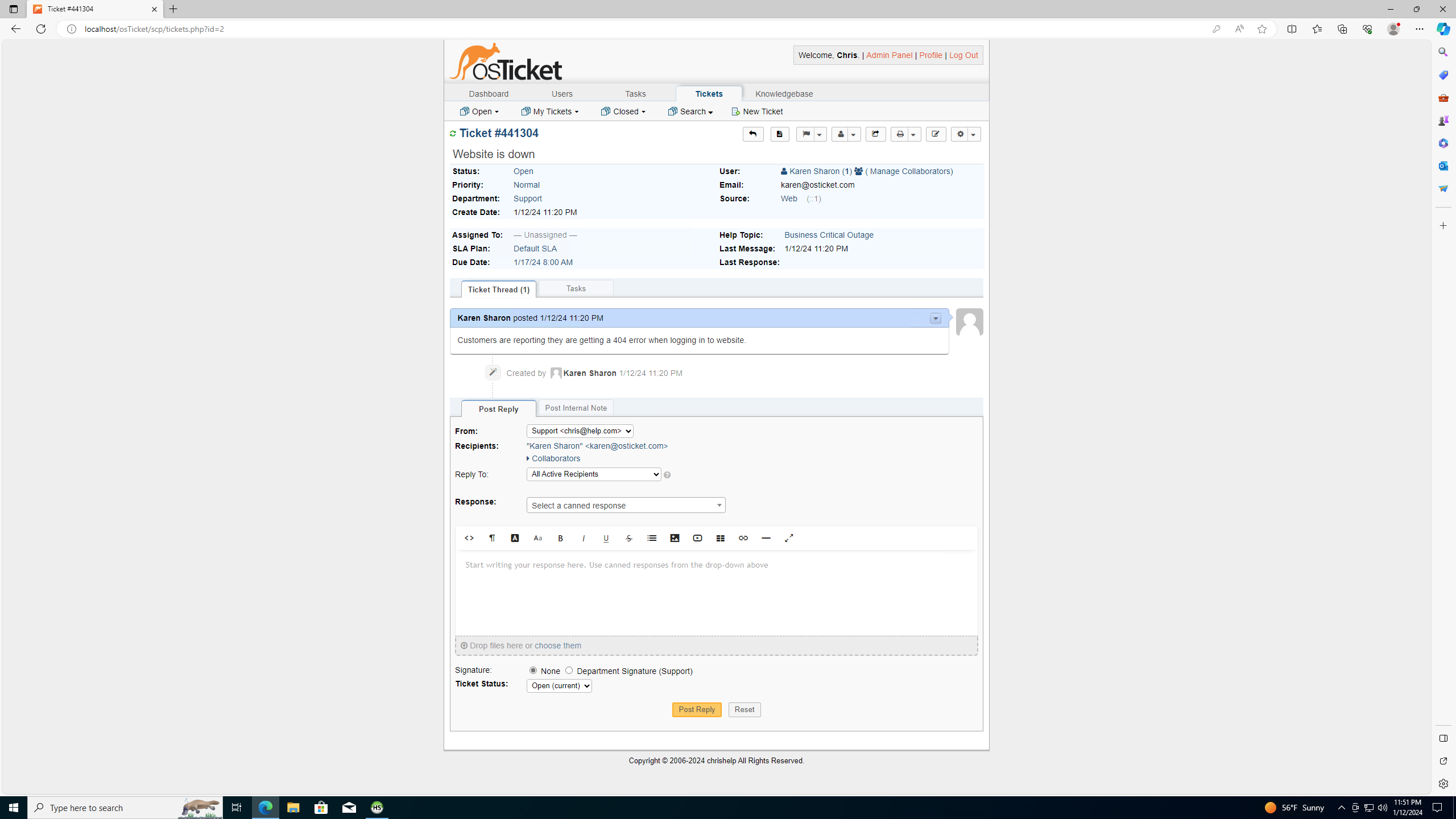The image size is (1456, 819).
Task: Expand the Collaborators disclosure arrow
Action: pyautogui.click(x=528, y=459)
